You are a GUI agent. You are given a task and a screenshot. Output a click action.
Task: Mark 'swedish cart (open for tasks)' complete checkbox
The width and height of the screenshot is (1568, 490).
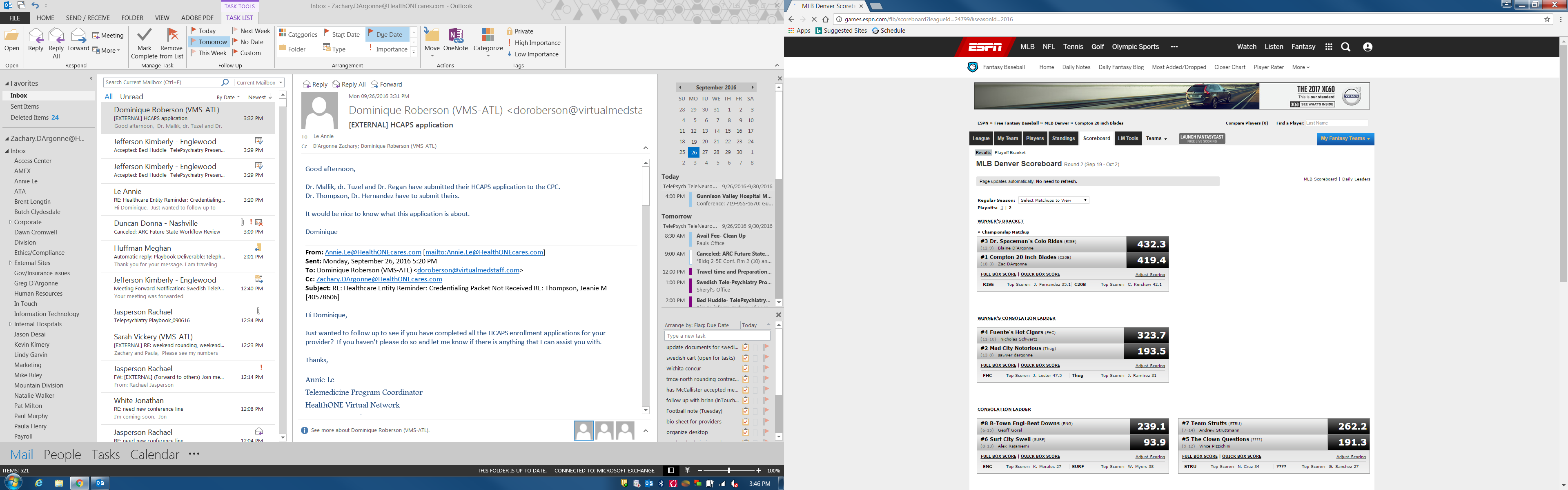pyautogui.click(x=746, y=358)
